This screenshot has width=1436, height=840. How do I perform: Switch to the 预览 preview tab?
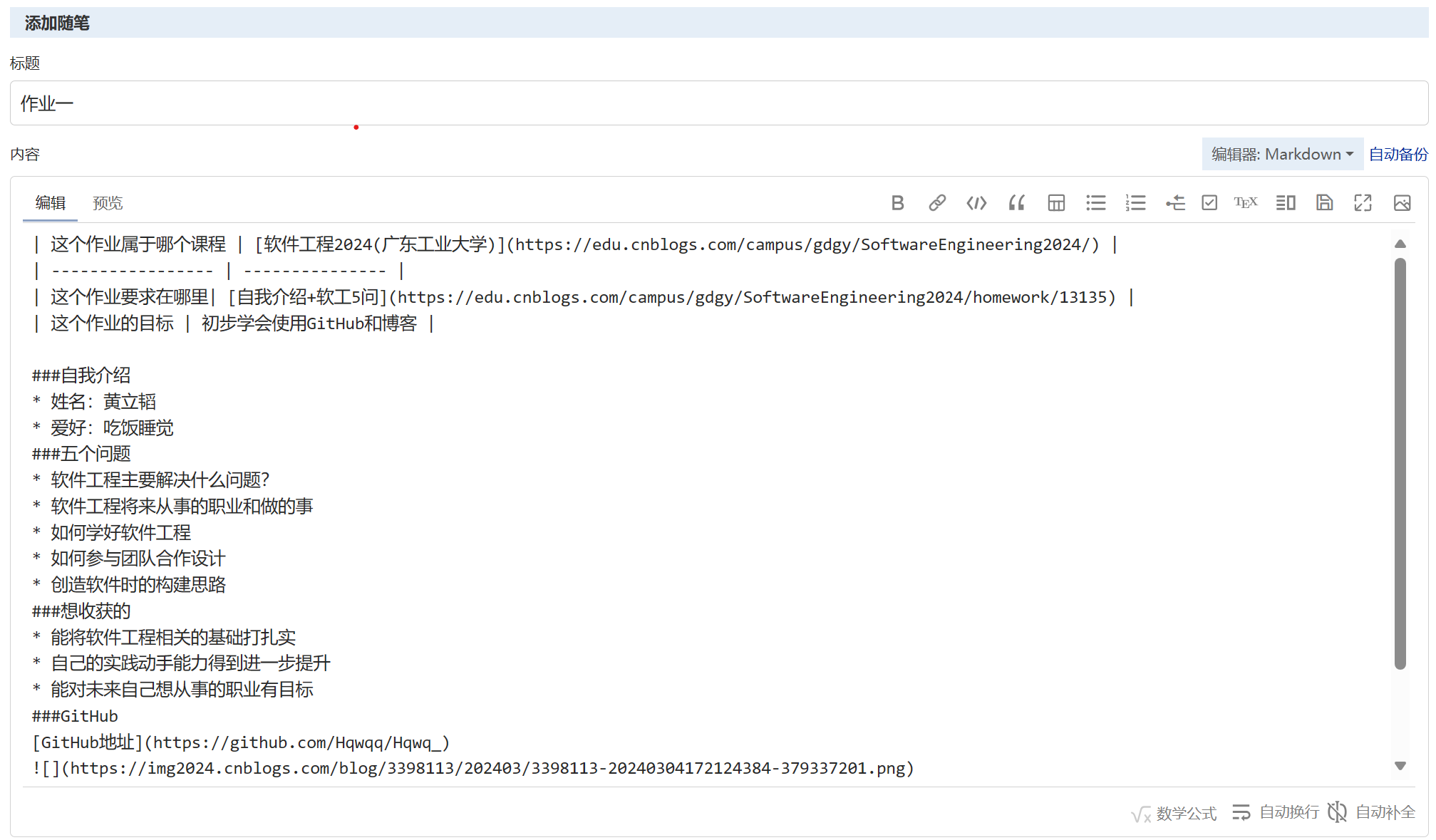point(108,203)
